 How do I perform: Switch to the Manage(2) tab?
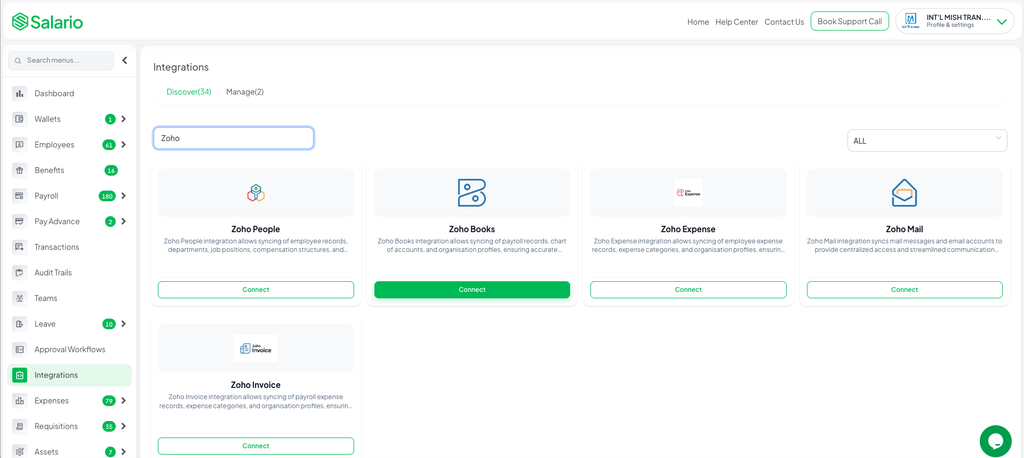coord(245,92)
